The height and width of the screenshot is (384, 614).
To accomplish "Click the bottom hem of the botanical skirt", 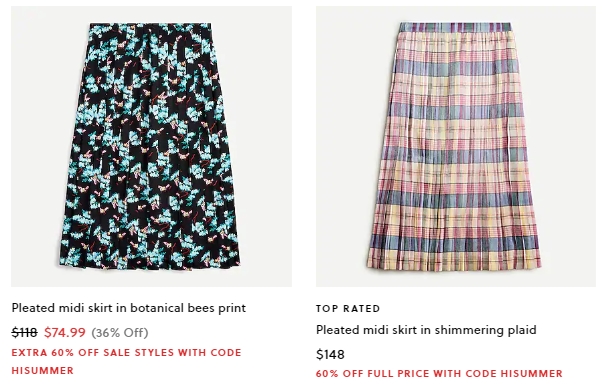I will tap(150, 264).
